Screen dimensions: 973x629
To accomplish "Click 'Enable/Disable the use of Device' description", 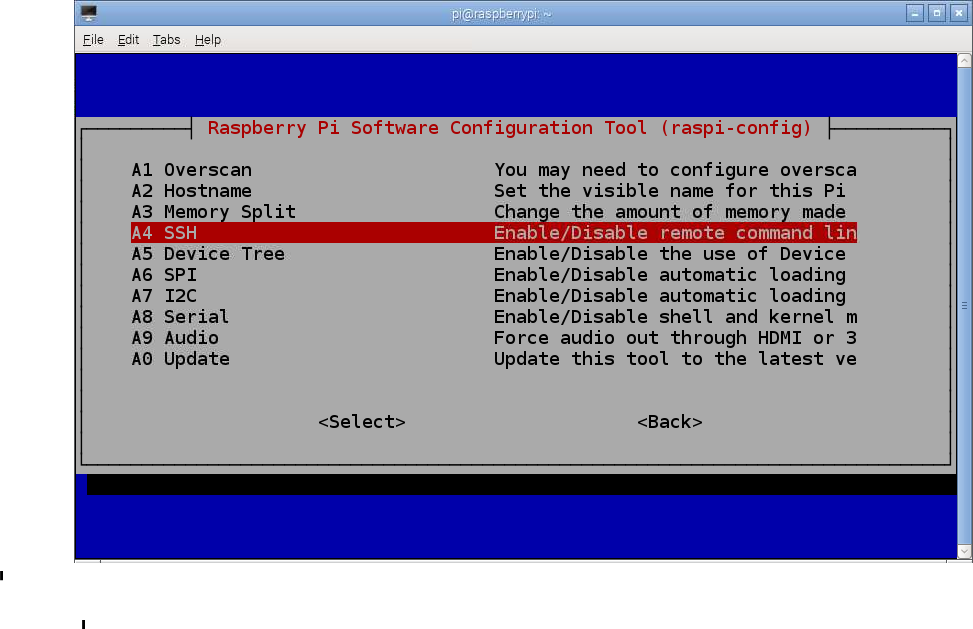I will (x=670, y=254).
